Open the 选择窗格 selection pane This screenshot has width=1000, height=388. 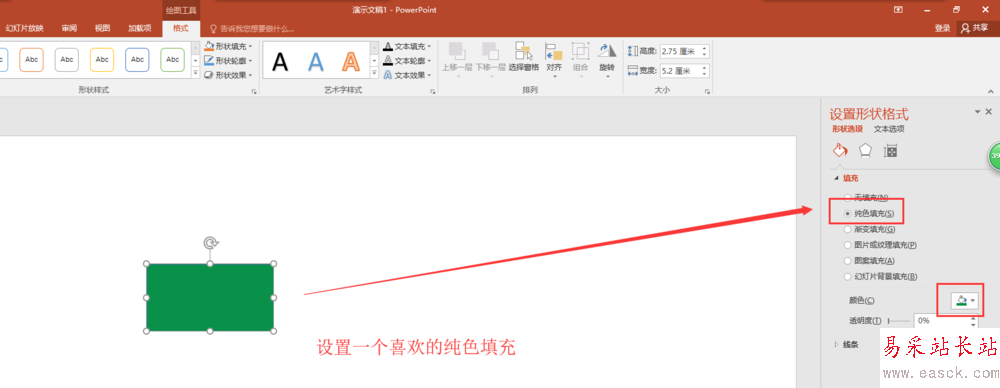pyautogui.click(x=524, y=57)
